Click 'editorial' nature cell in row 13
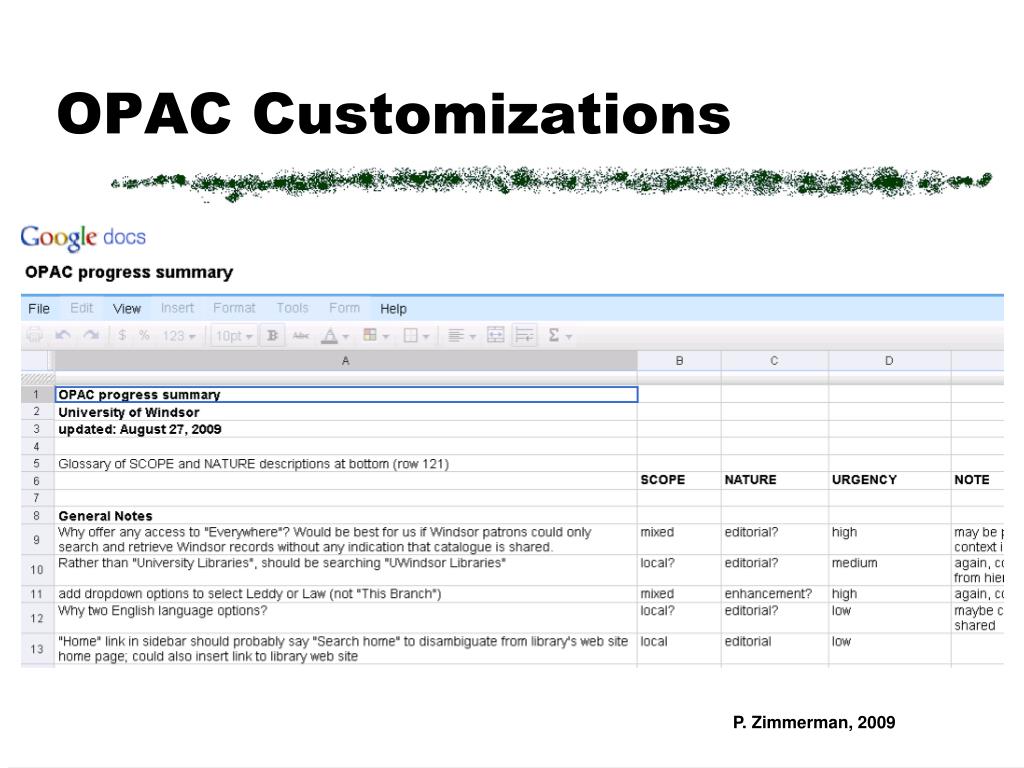Viewport: 1024px width, 768px height. (775, 649)
